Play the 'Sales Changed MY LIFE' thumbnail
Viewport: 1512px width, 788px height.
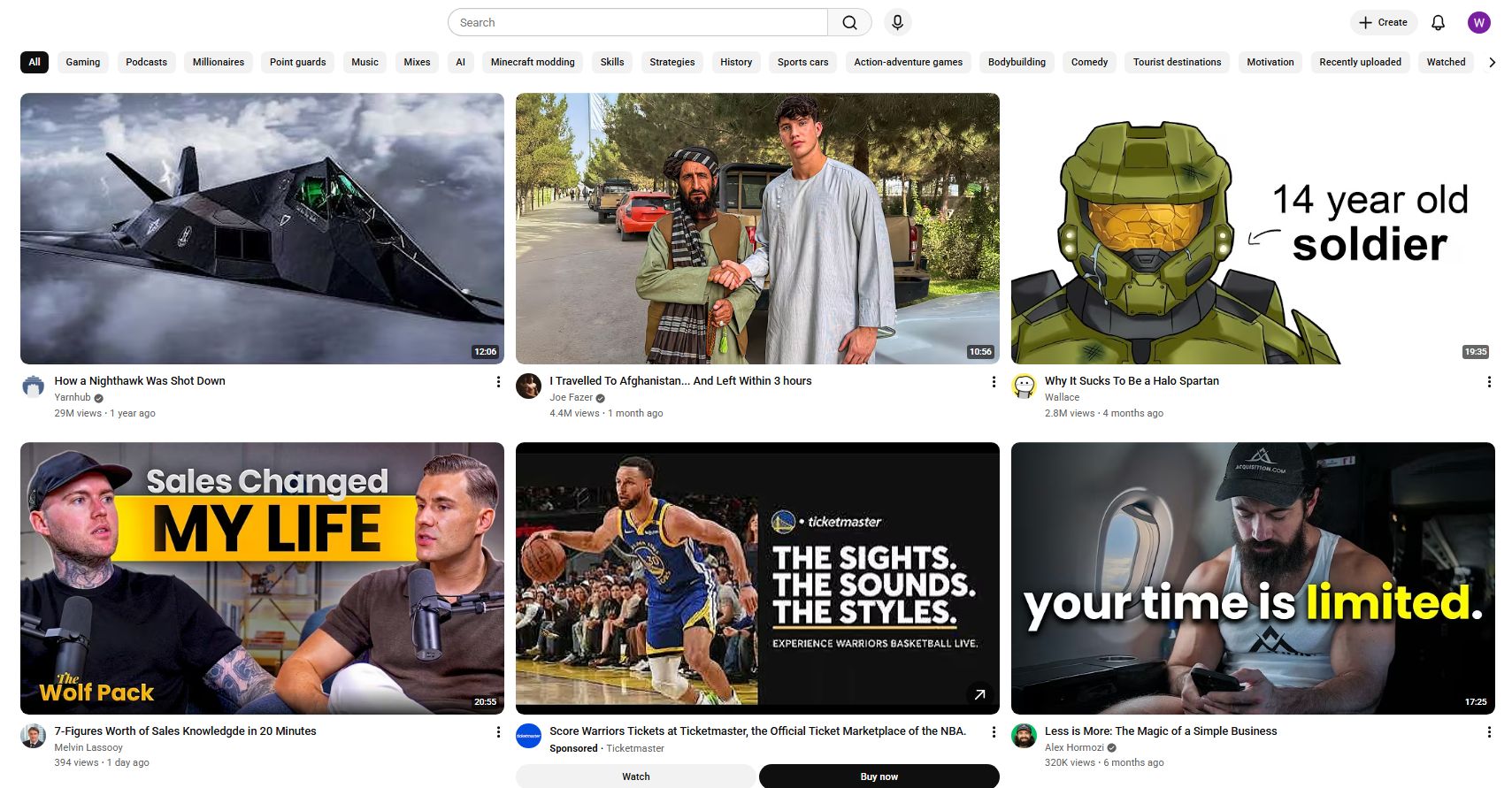(x=262, y=578)
